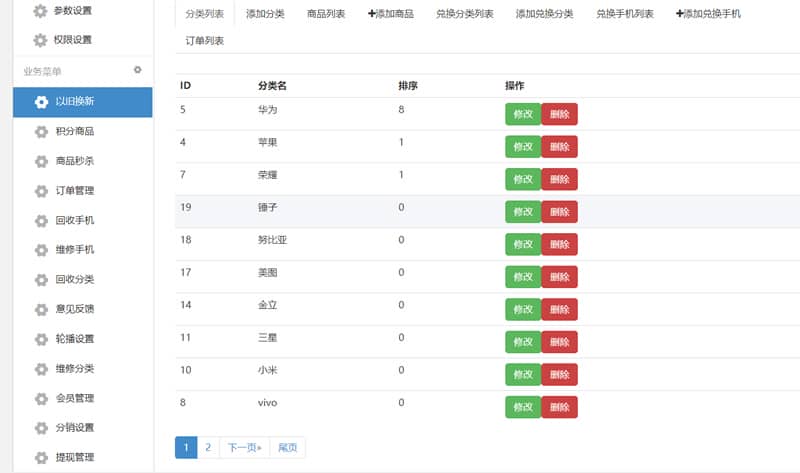Click the gear icon beside 意见反馈

[41, 309]
